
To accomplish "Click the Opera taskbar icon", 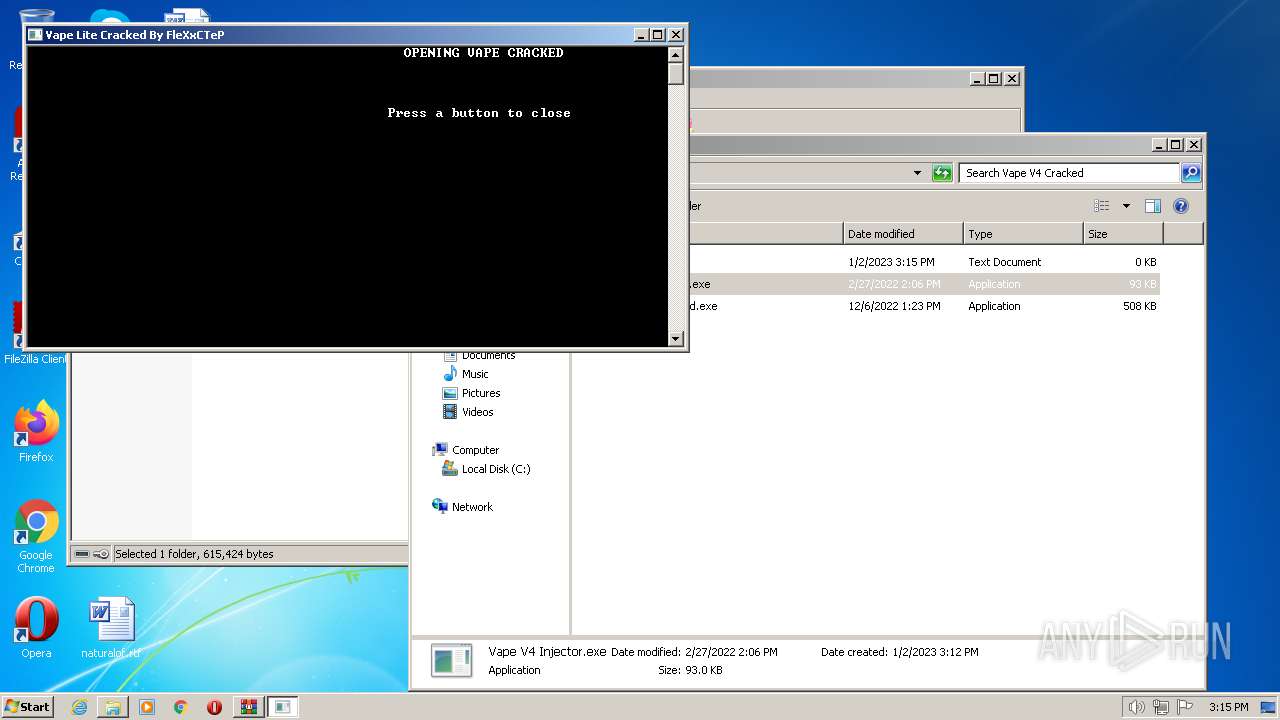I will [x=214, y=707].
